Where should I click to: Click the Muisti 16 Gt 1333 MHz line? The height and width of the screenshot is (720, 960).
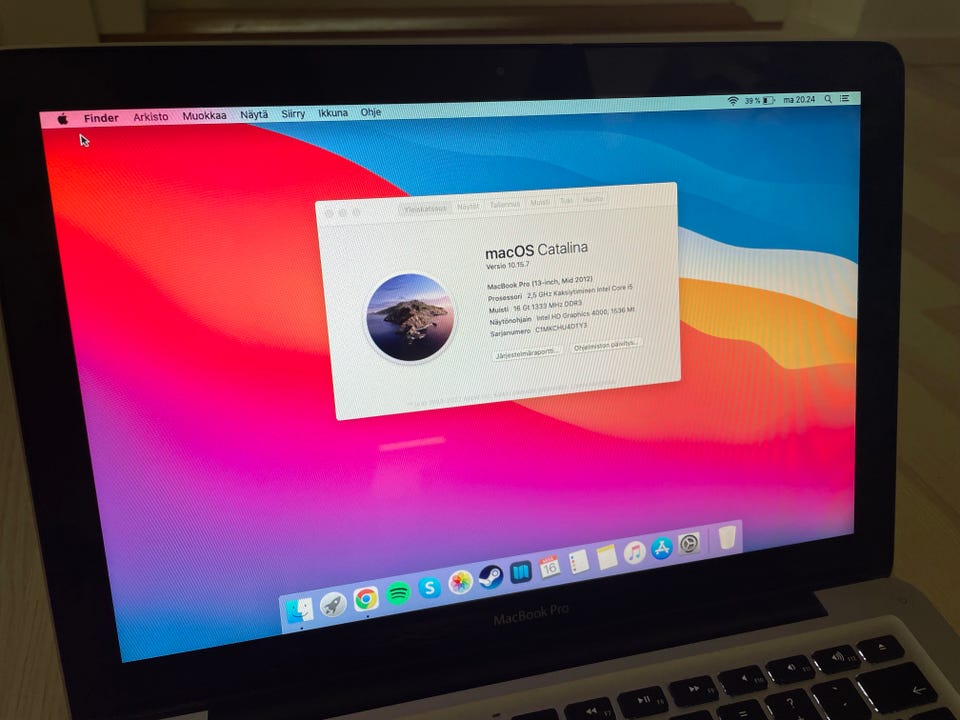coord(535,306)
